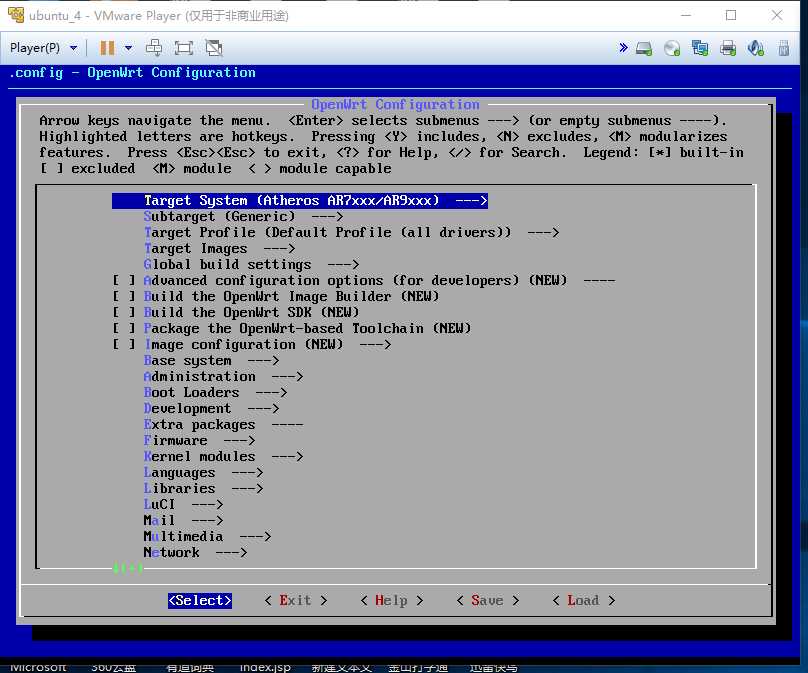The image size is (808, 673).
Task: Open Subtarget (Generic) submenu
Action: click(x=243, y=216)
